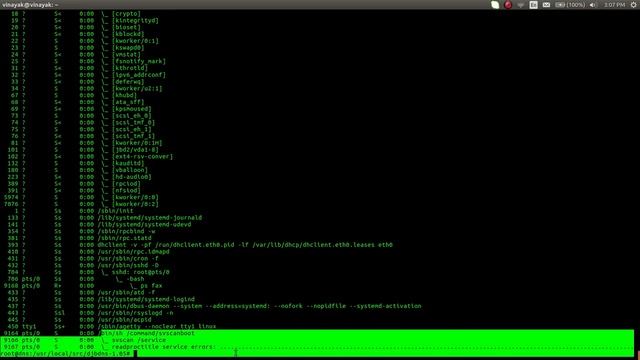Click the [scsi_eh_0] process line
Screen dimensions: 640x360
[x=81, y=116]
